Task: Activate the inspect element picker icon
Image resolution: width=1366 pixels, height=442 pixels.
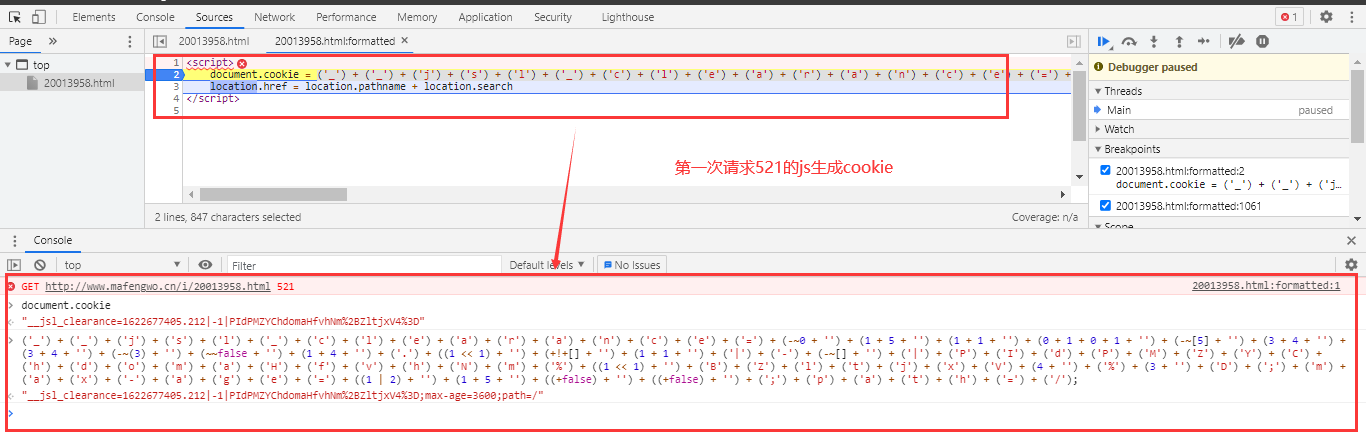Action: 14,16
